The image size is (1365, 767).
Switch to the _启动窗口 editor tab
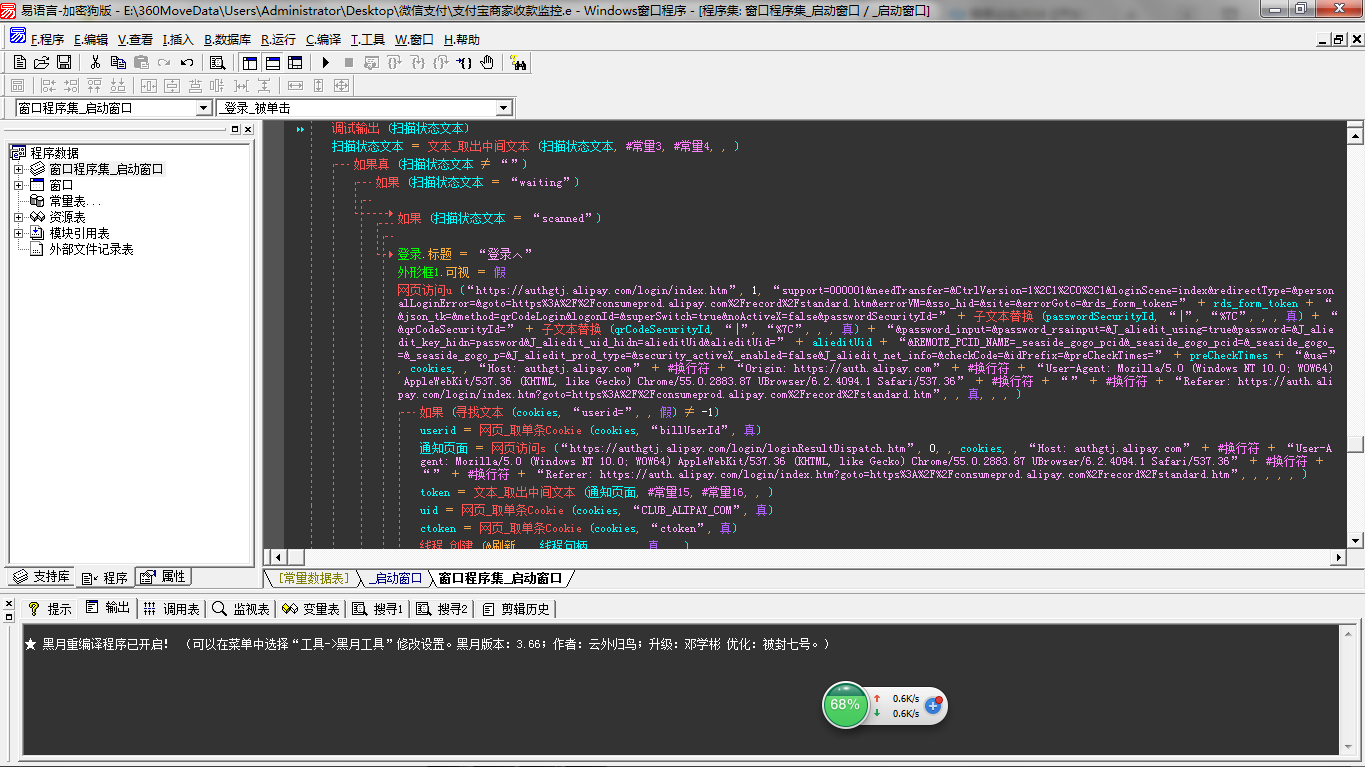(395, 578)
